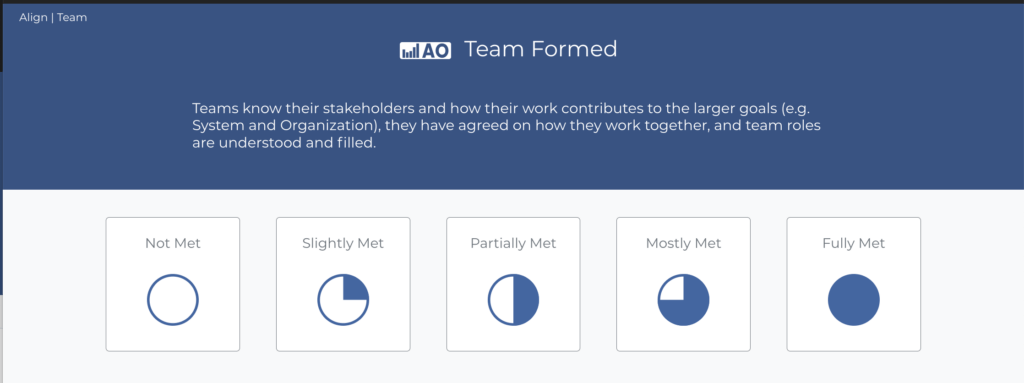This screenshot has width=1024, height=383.
Task: Click the team stakeholders description paragraph
Action: pyautogui.click(x=506, y=125)
